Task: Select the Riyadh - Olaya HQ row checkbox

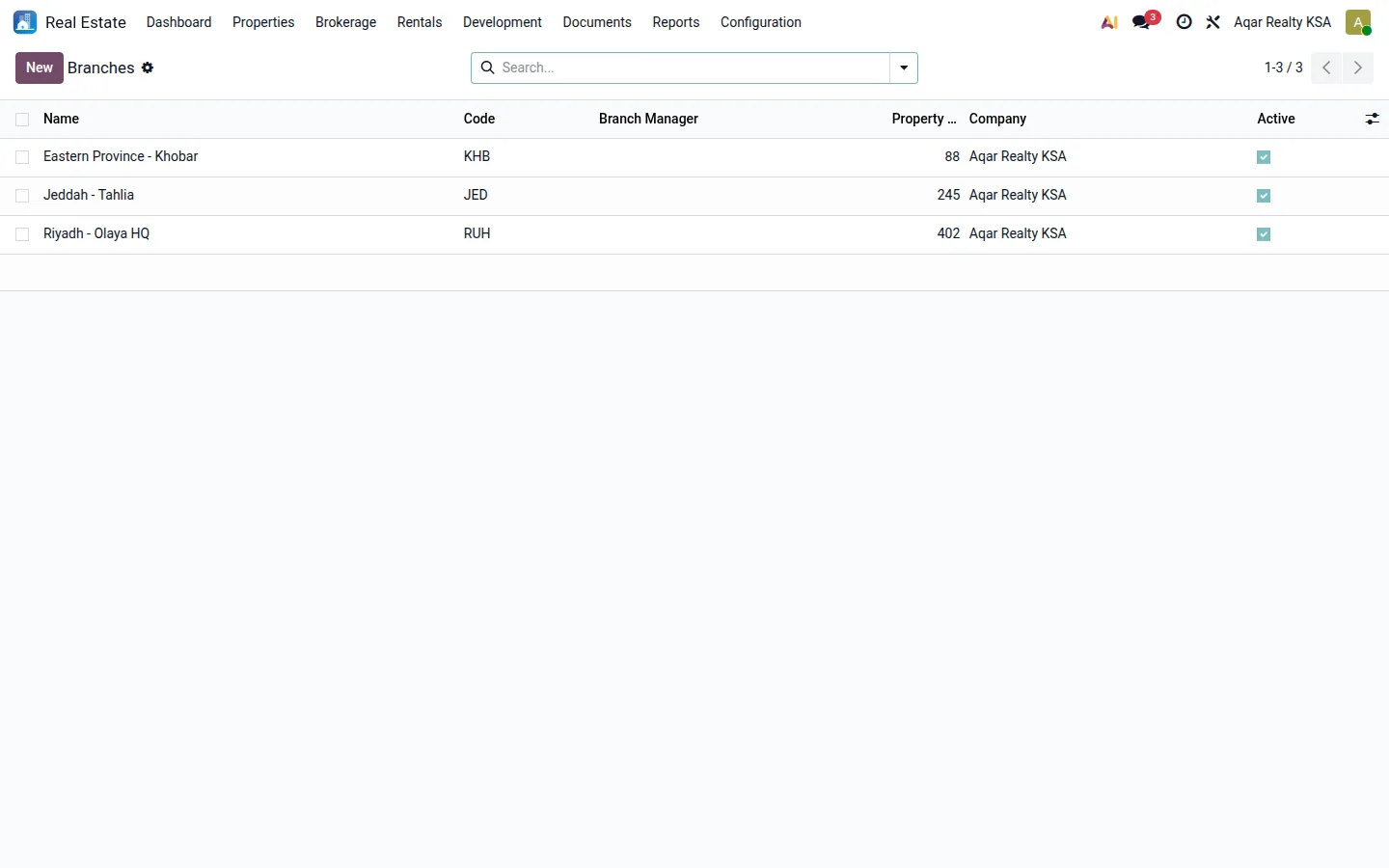Action: click(x=22, y=234)
